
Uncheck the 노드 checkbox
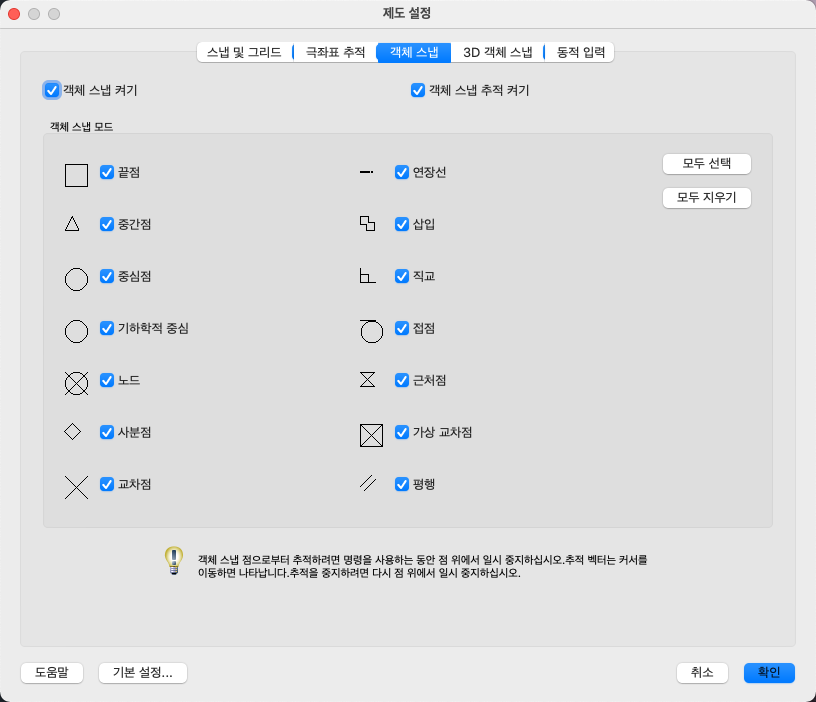[107, 380]
